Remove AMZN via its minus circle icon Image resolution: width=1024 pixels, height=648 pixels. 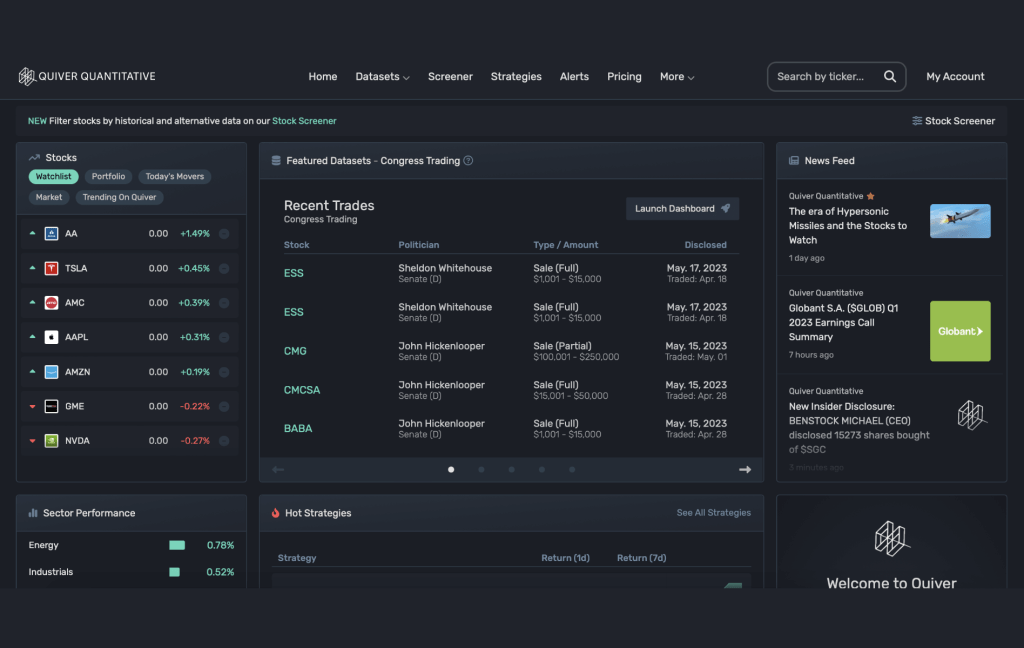coord(224,372)
